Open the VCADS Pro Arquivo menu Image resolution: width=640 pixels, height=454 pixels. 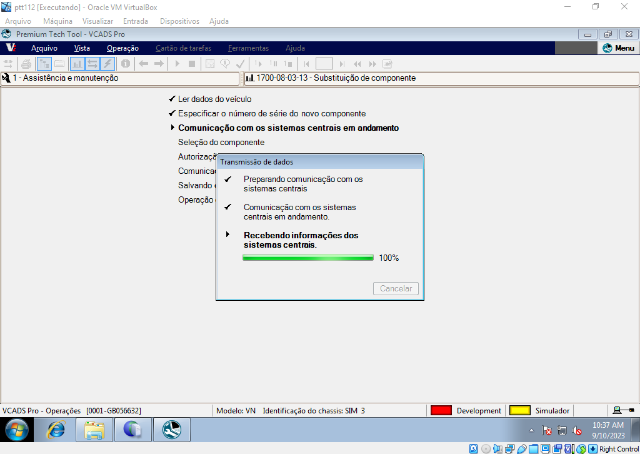(44, 48)
